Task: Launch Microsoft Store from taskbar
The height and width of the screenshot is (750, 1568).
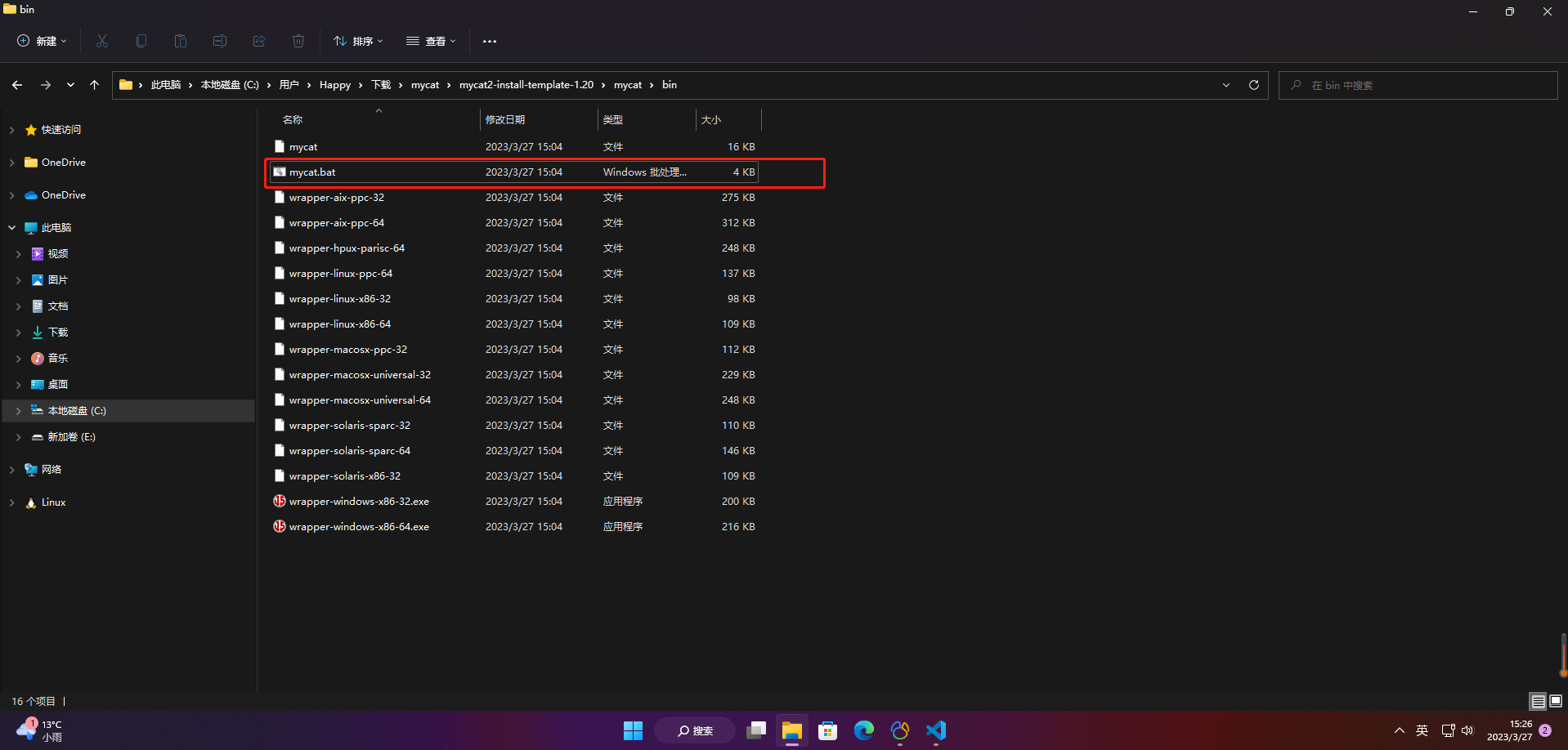Action: coord(828,730)
